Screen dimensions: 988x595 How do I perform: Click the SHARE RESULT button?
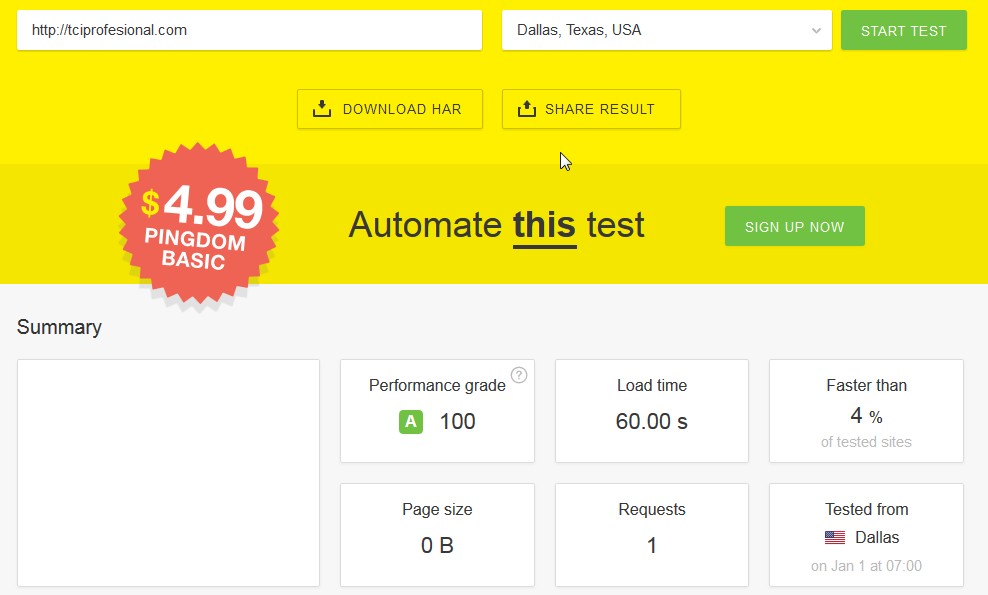point(591,109)
